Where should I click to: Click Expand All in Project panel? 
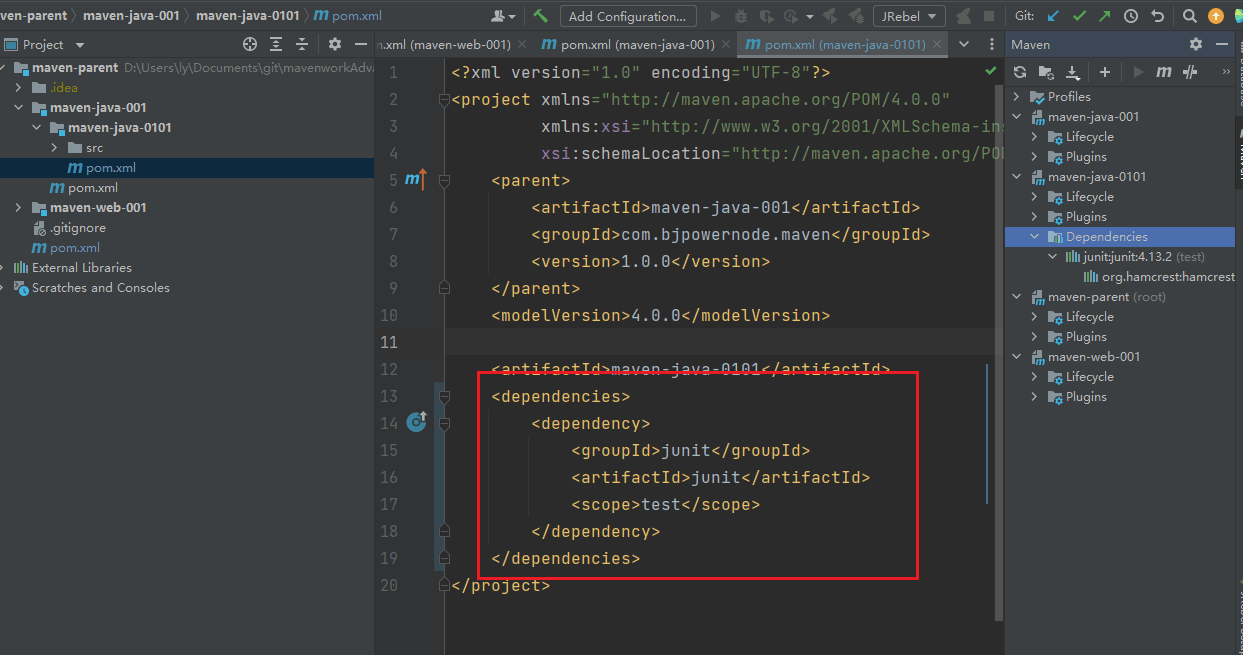coord(276,44)
